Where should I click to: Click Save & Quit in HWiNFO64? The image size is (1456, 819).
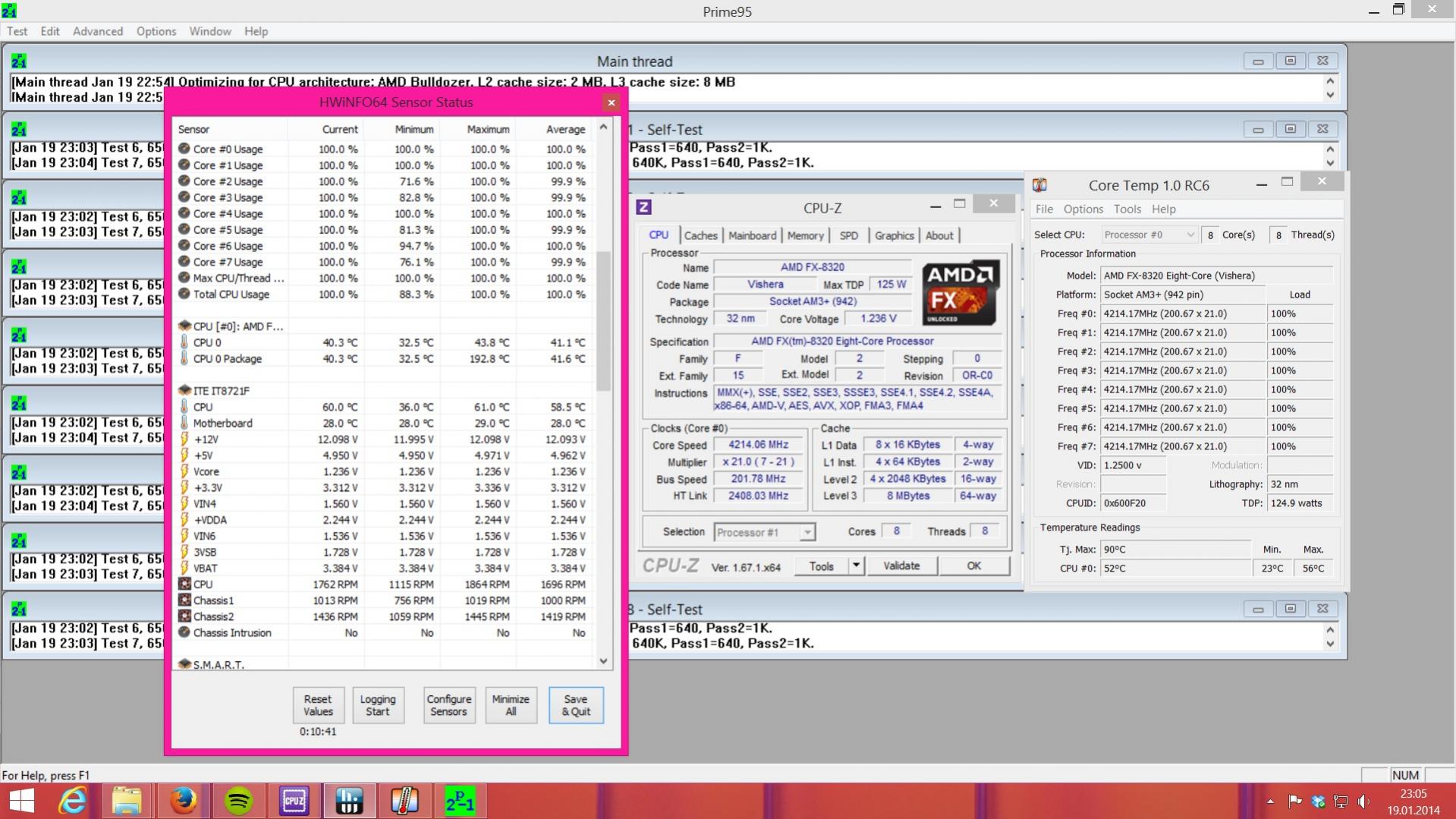(576, 705)
